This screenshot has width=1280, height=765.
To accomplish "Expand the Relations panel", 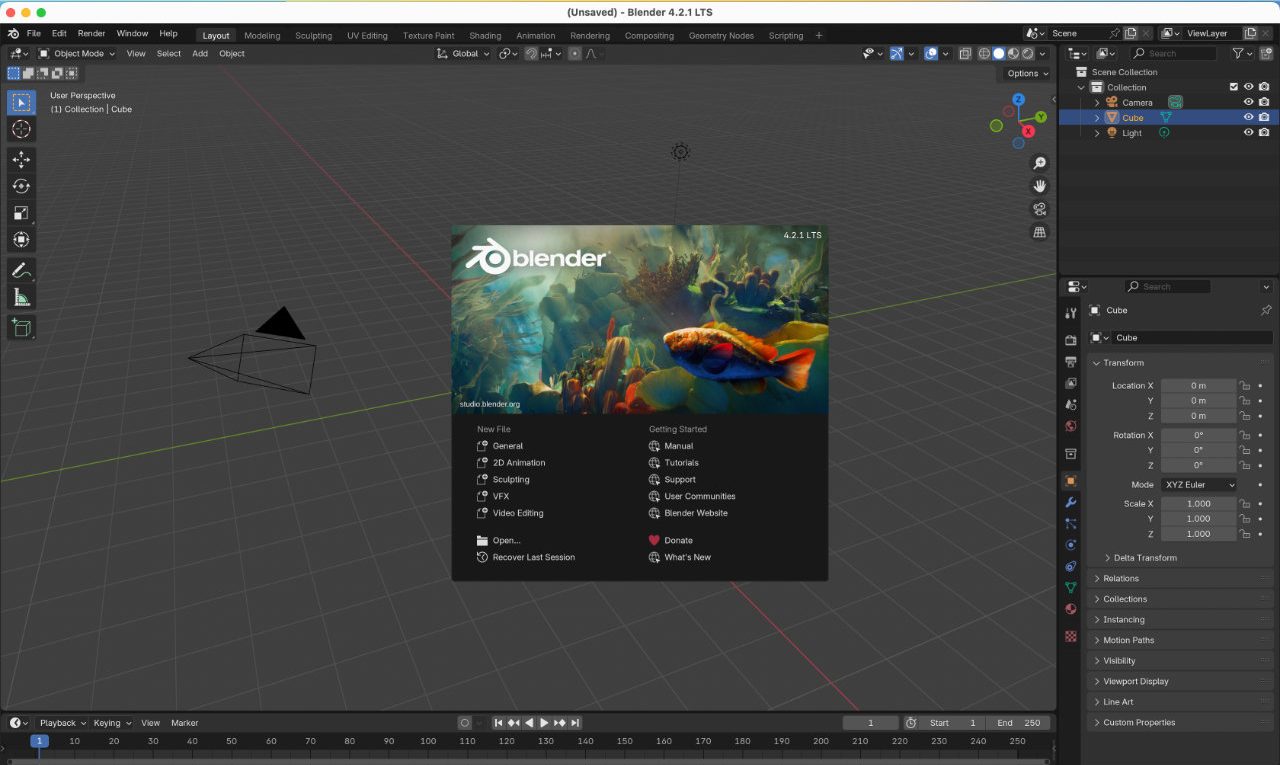I will [1180, 578].
